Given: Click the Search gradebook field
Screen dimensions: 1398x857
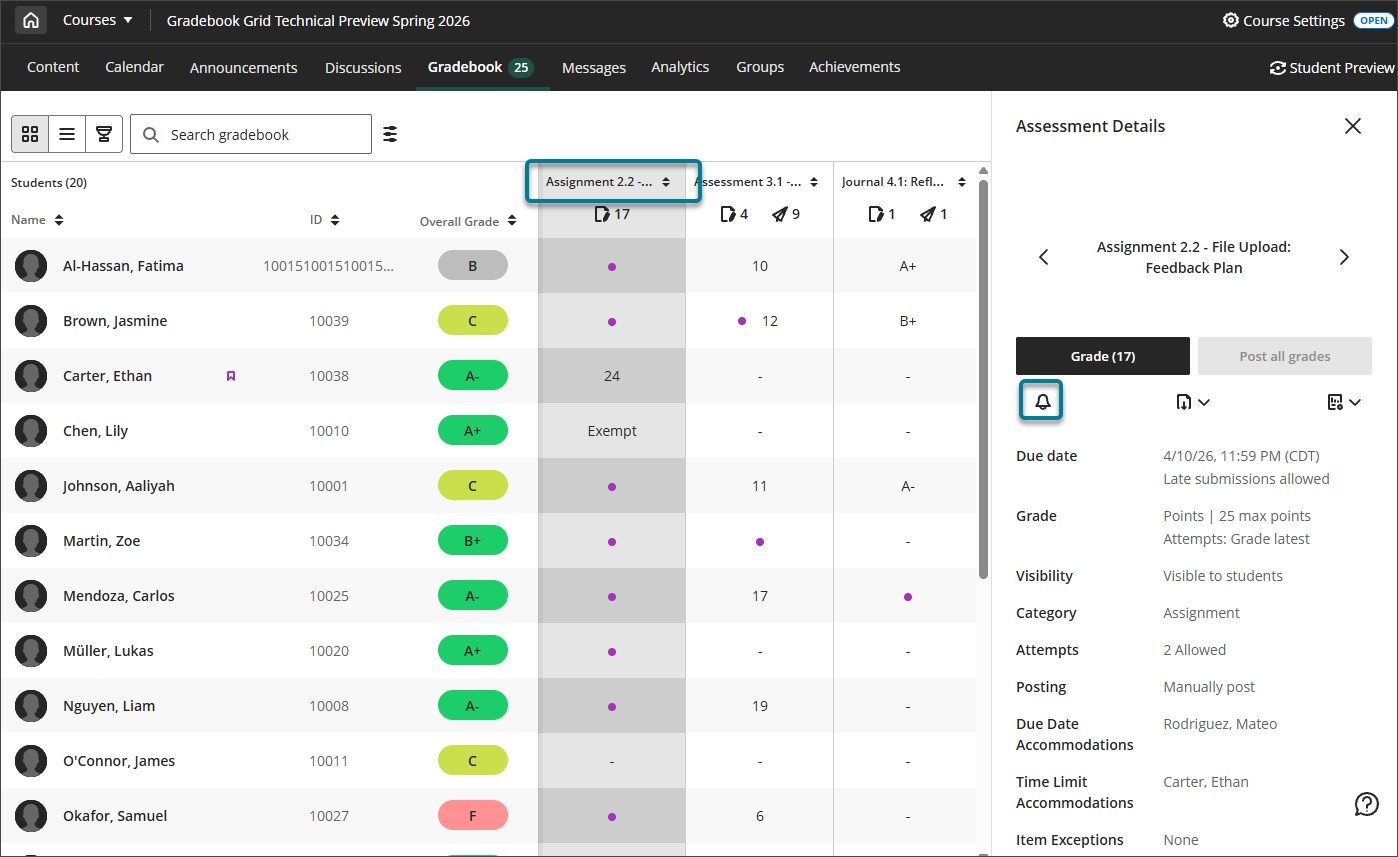Looking at the screenshot, I should coord(251,134).
